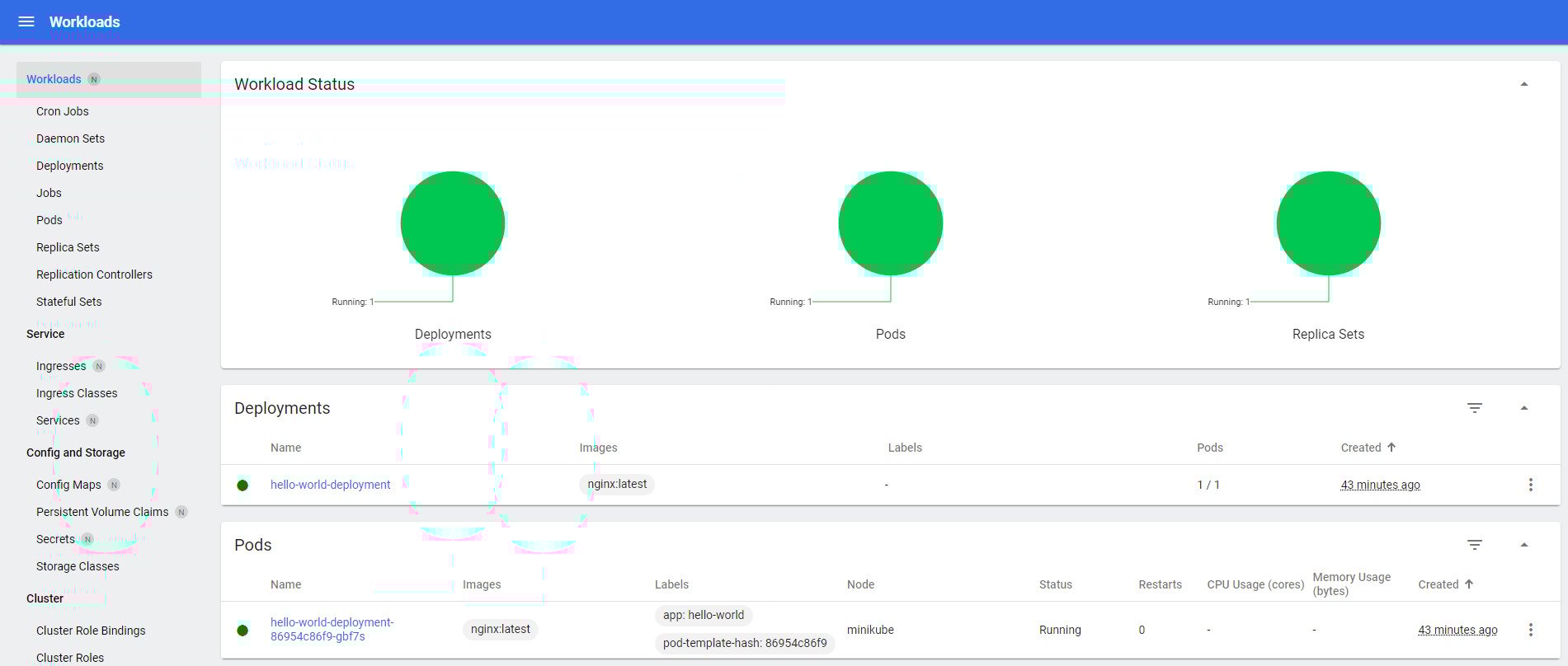The image size is (1568, 666).
Task: Click N badge next to Persistent Volume Claims
Action: [181, 512]
